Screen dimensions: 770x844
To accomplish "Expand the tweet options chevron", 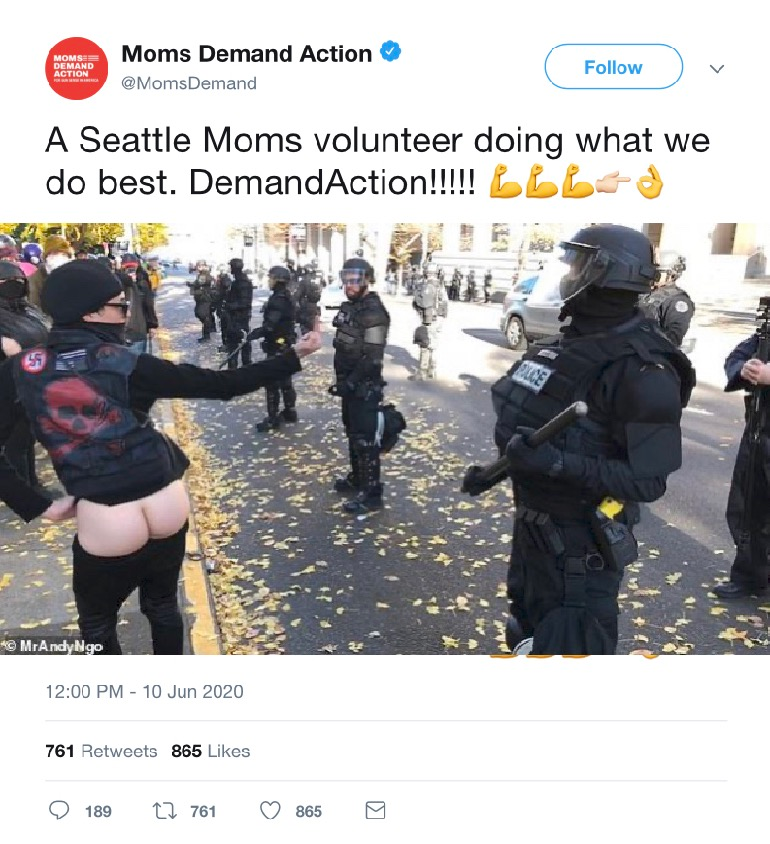I will 716,68.
